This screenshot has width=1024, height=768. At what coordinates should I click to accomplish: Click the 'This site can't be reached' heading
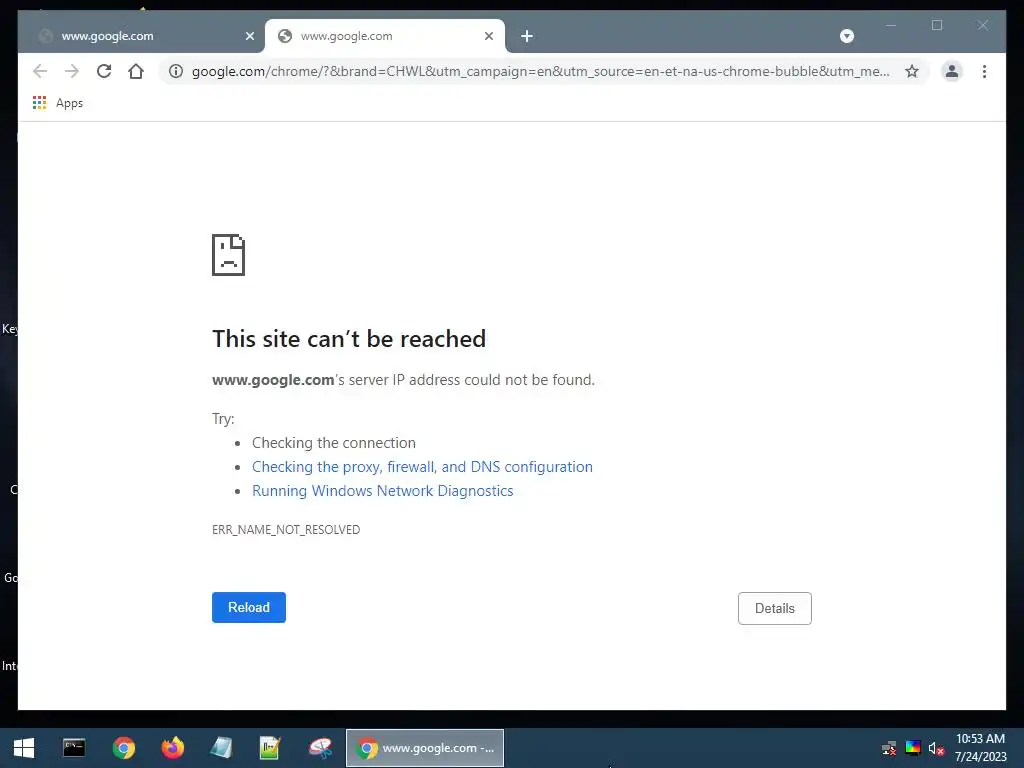tap(349, 339)
